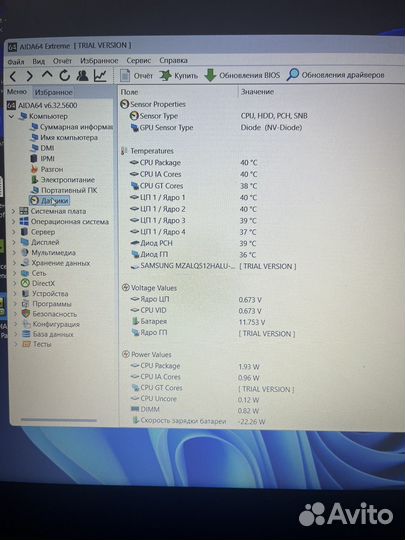
Task: Select the CPU GT Cores temperature row
Action: point(194,186)
